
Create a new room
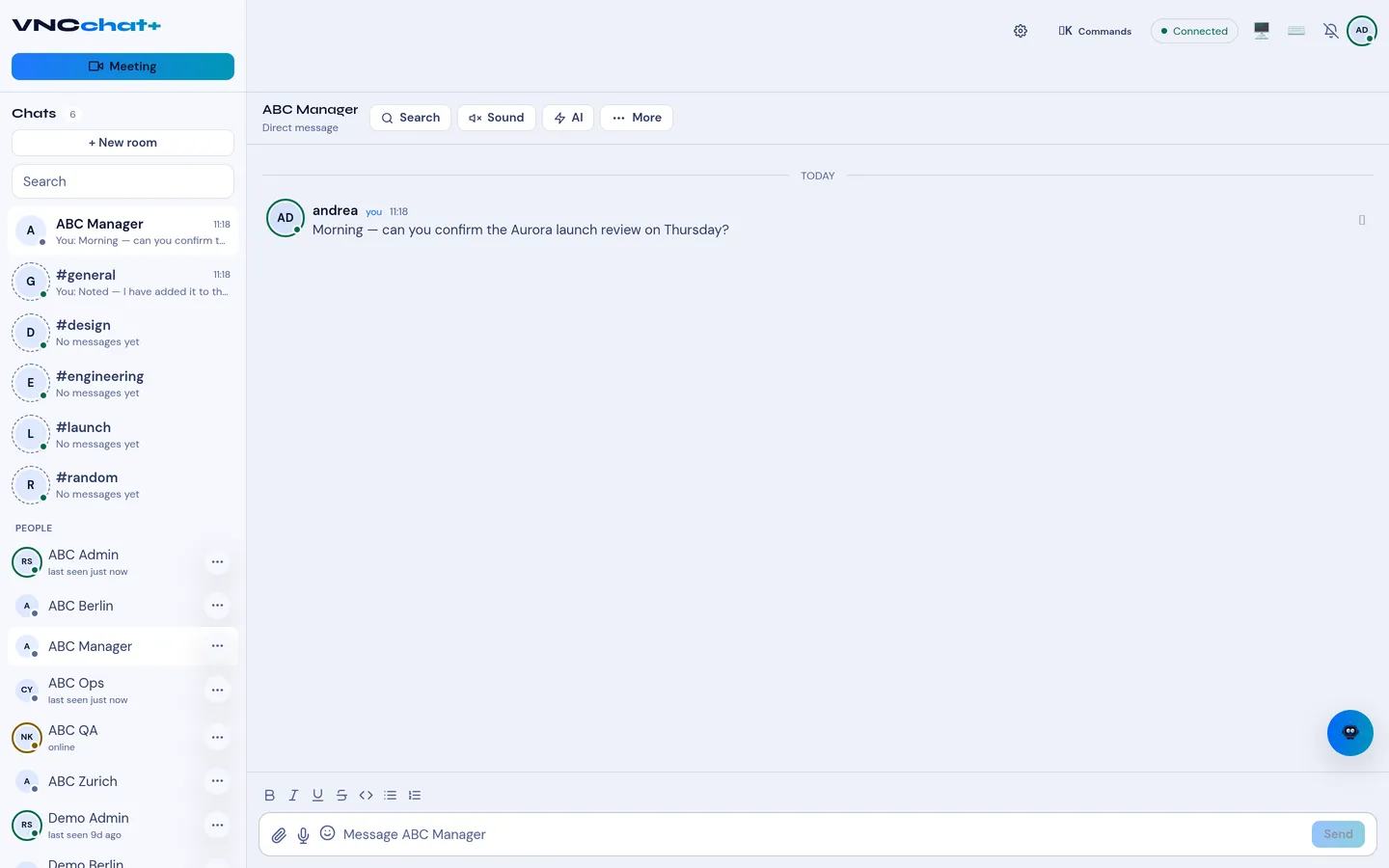click(123, 143)
